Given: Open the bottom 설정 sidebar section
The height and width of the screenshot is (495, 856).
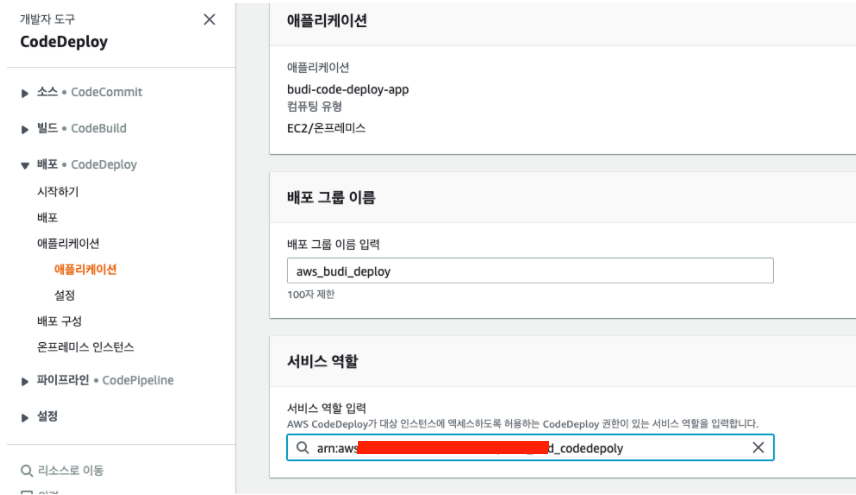Looking at the screenshot, I should [47, 416].
